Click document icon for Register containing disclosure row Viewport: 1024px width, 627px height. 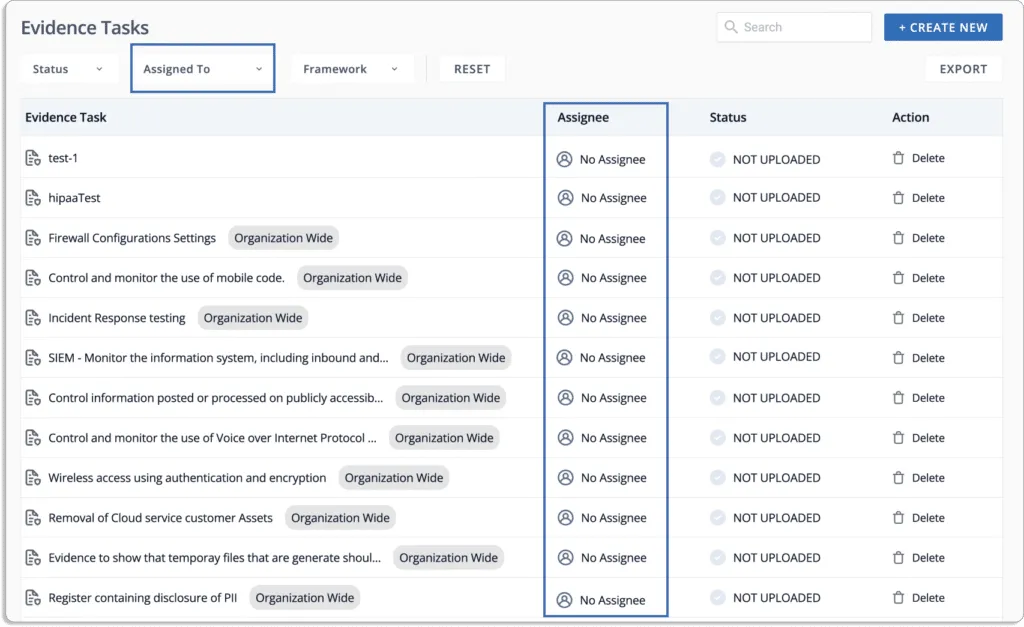point(33,598)
